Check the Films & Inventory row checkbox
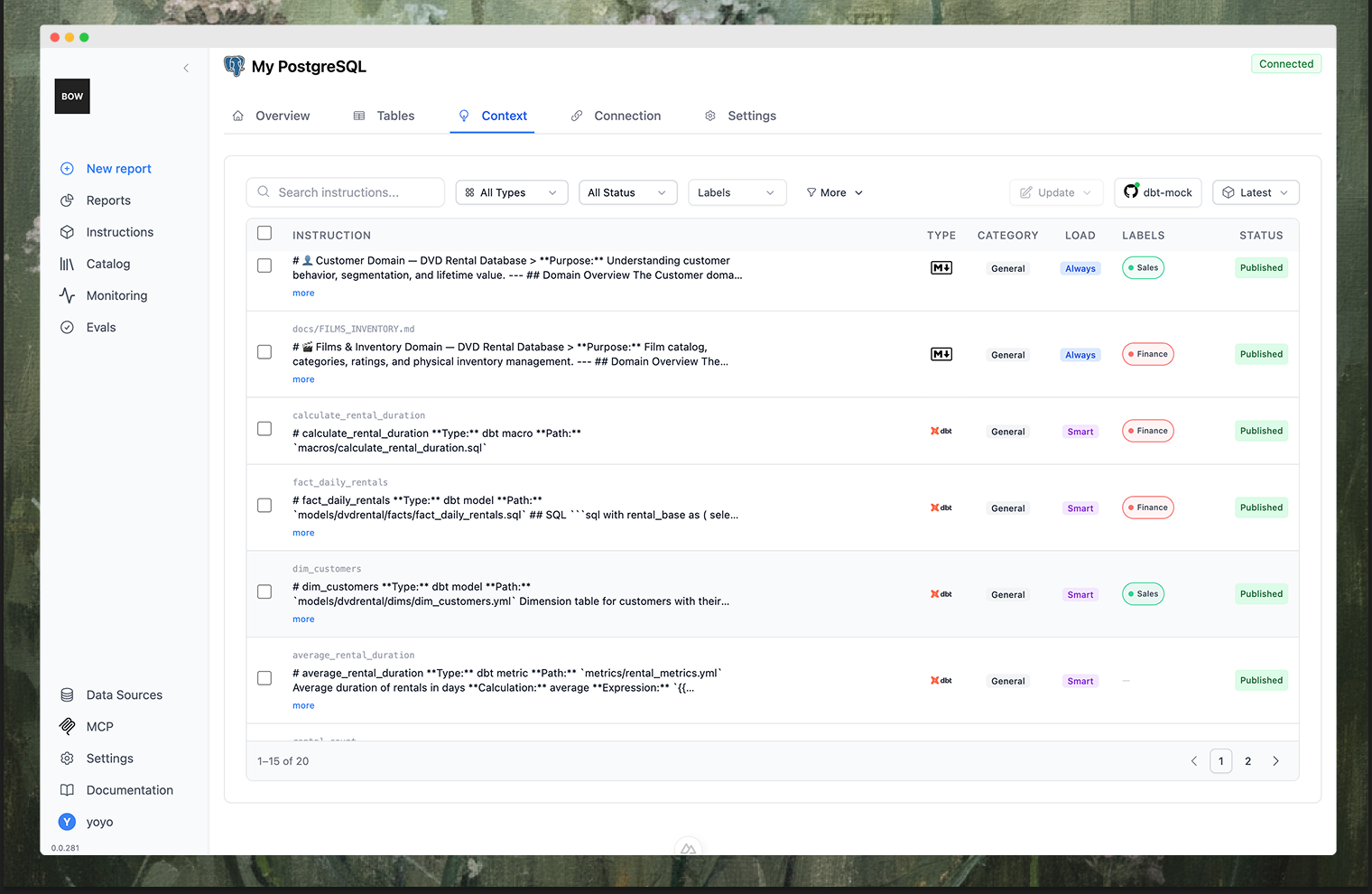 click(264, 352)
